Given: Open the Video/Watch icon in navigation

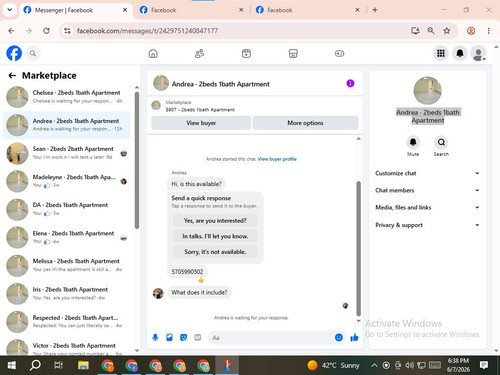Looking at the screenshot, I should pos(246,53).
